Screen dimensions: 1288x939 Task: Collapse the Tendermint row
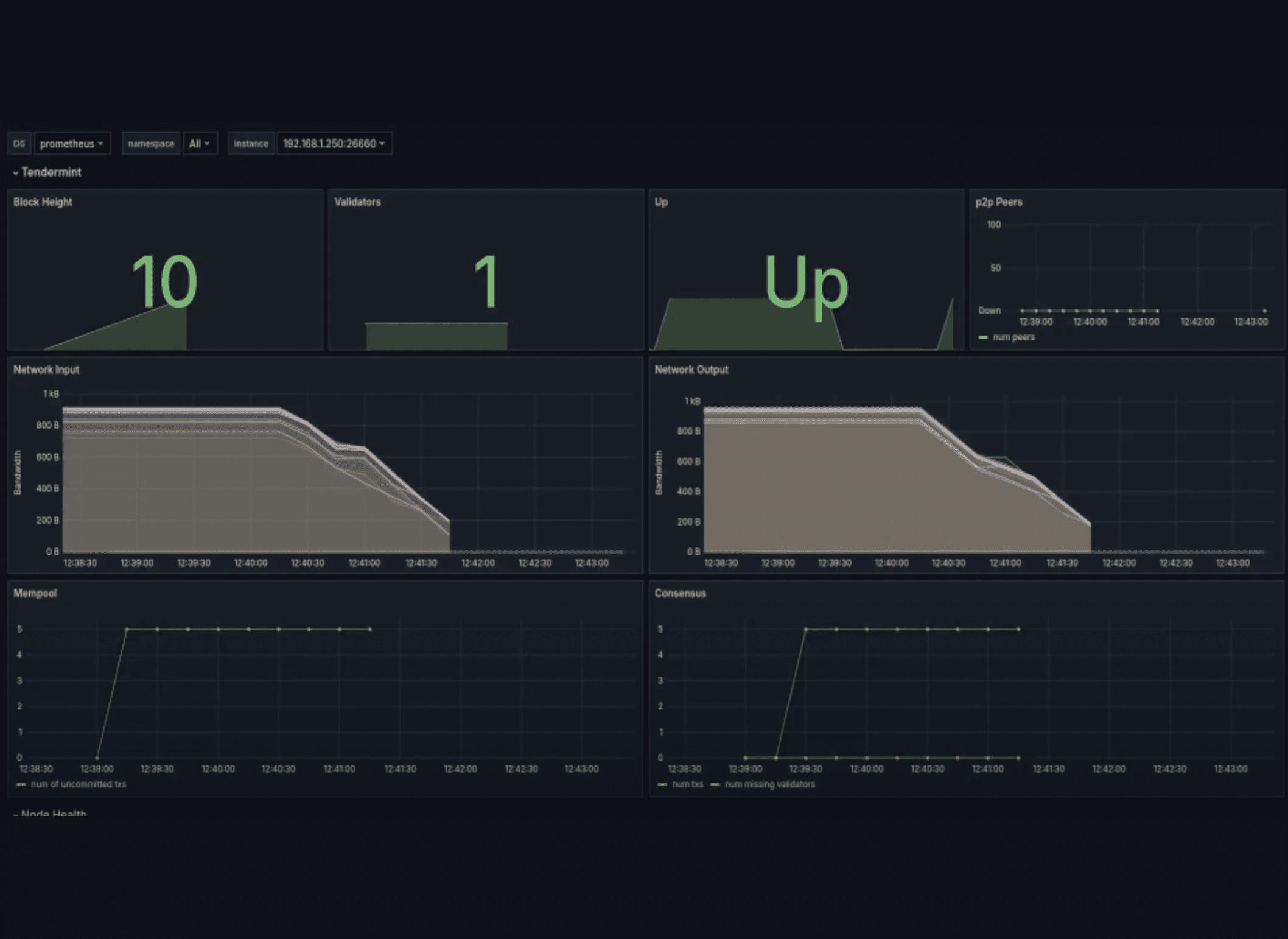click(47, 172)
